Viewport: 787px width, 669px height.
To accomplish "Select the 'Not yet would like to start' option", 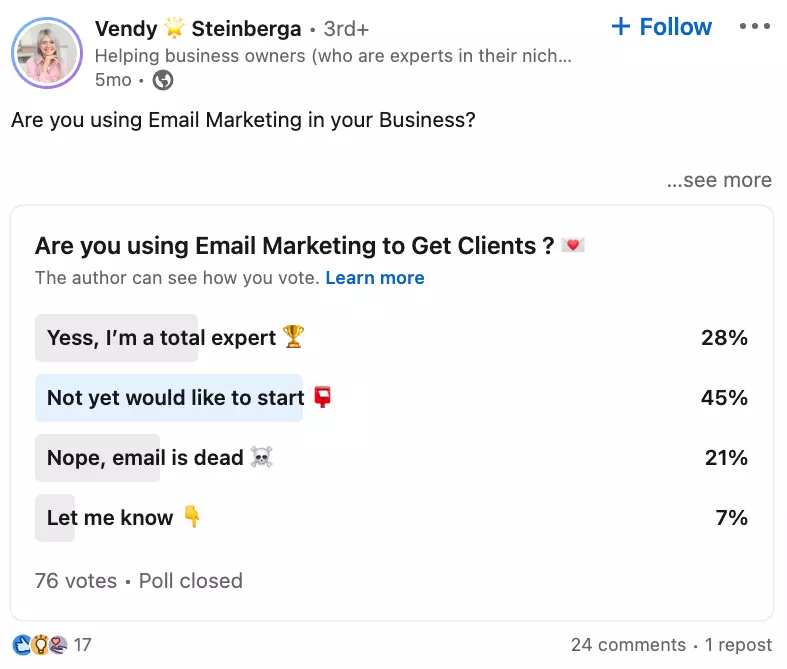I will [175, 398].
